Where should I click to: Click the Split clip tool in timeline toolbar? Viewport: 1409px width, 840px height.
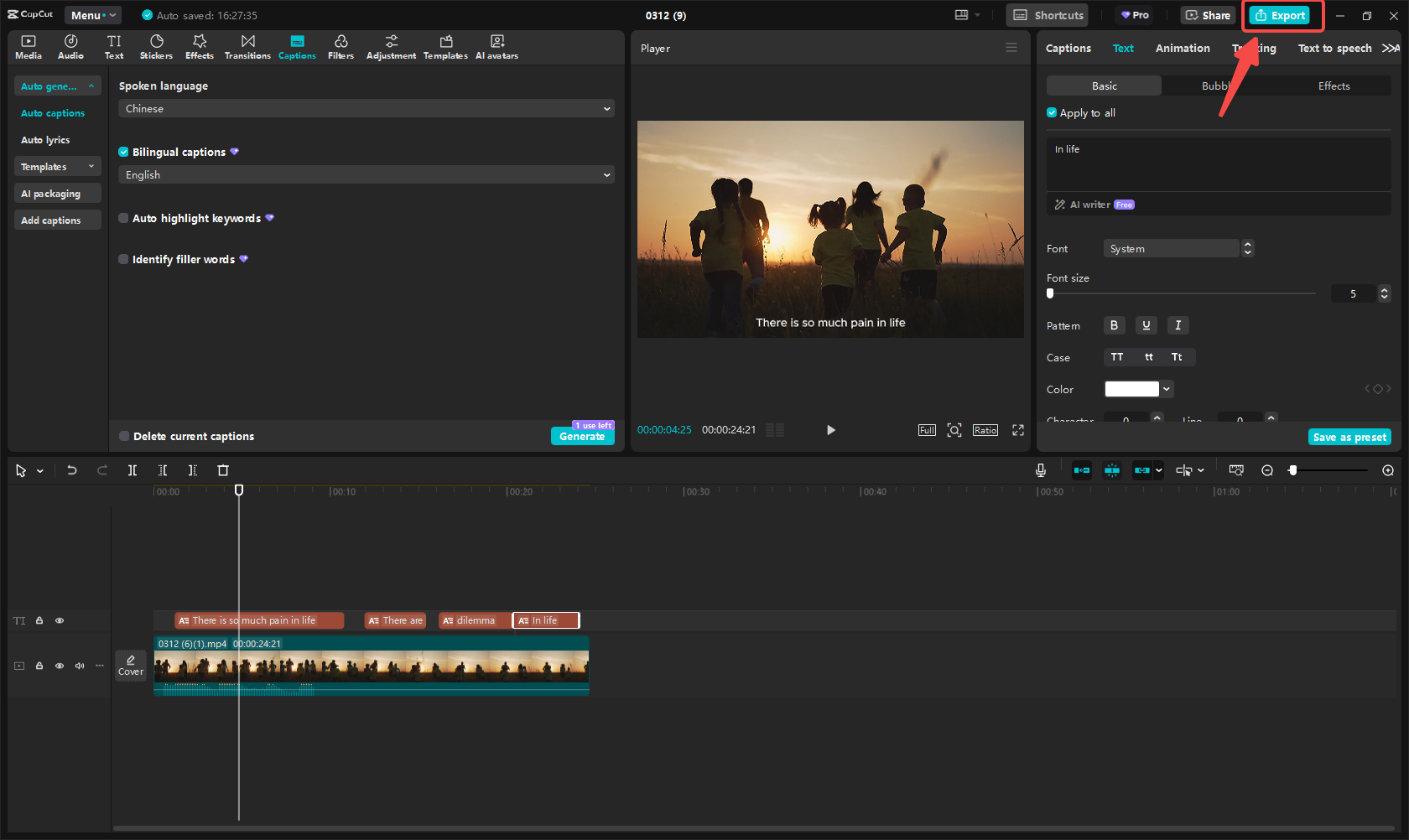coord(133,470)
